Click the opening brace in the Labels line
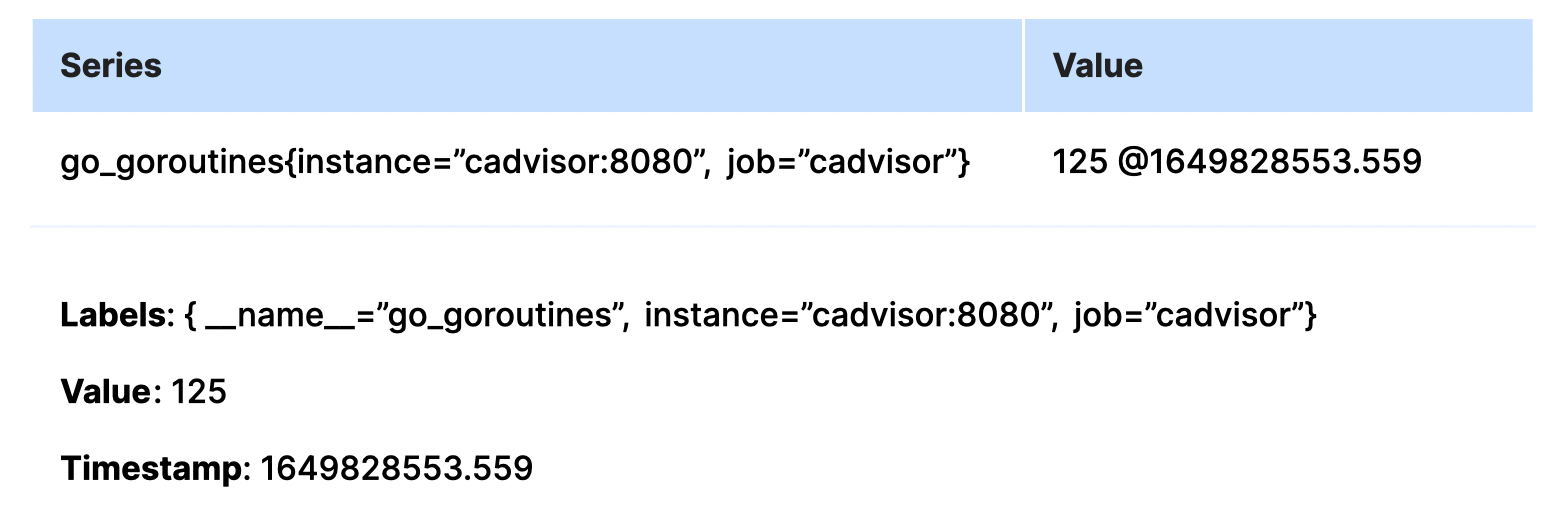The image size is (1562, 516). tap(189, 316)
